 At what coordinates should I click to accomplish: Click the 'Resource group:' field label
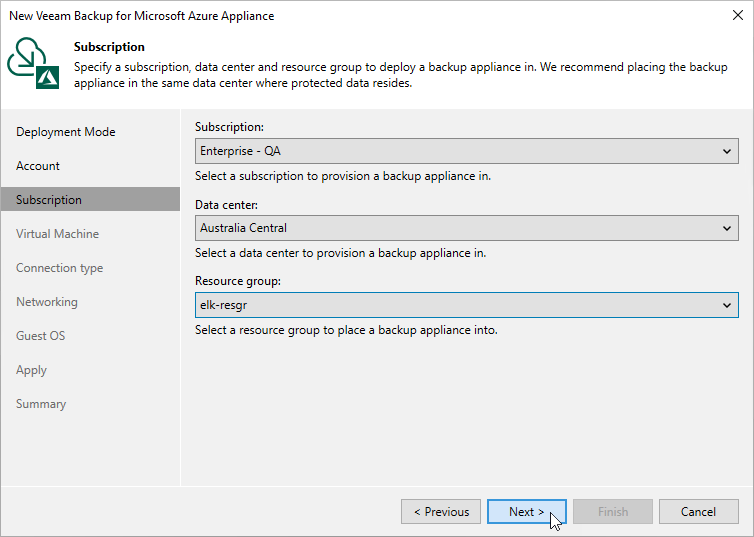tap(238, 281)
